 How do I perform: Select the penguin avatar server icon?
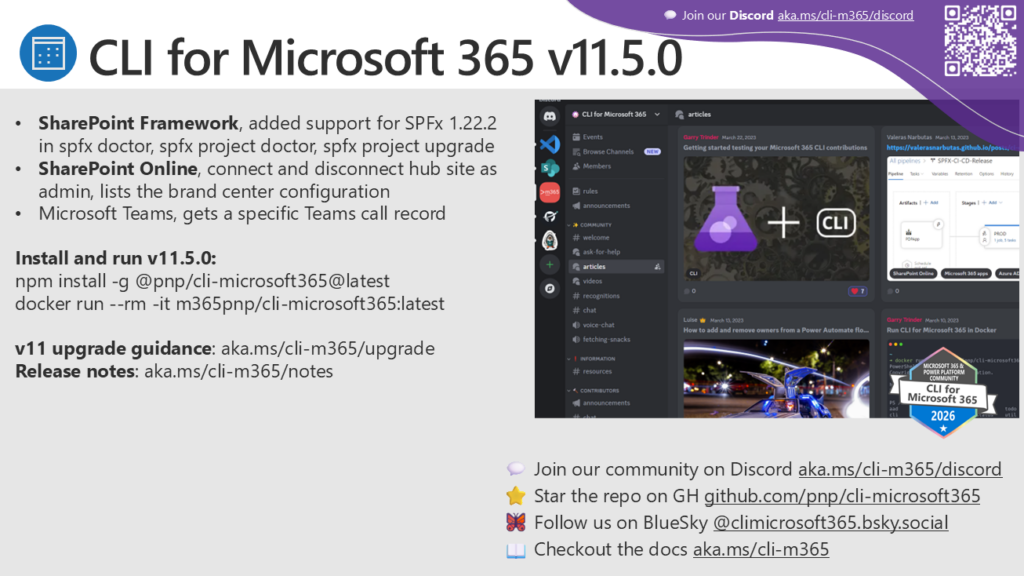pyautogui.click(x=550, y=240)
